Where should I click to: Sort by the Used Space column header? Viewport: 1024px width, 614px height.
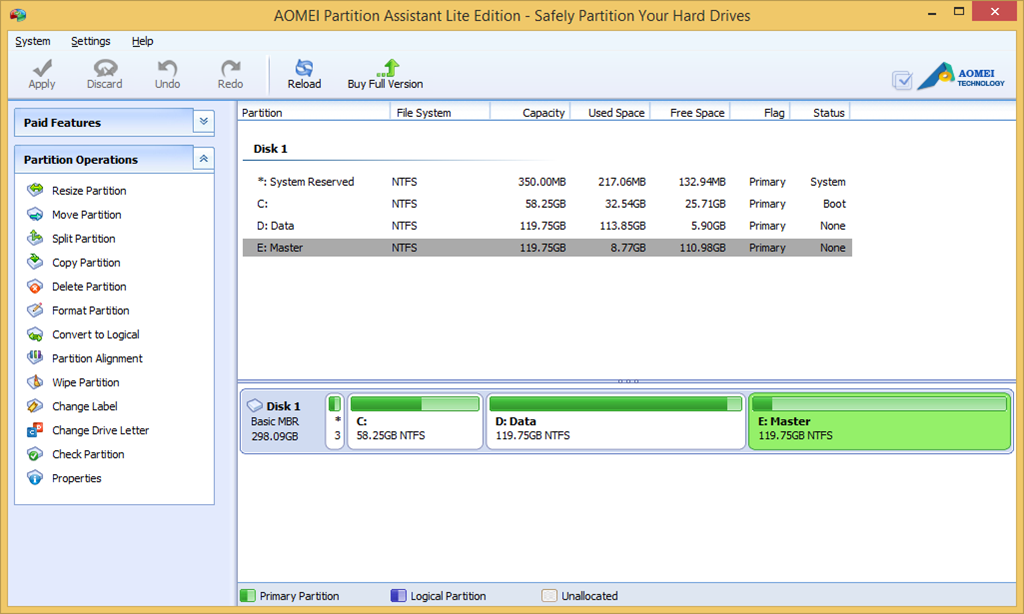click(611, 112)
